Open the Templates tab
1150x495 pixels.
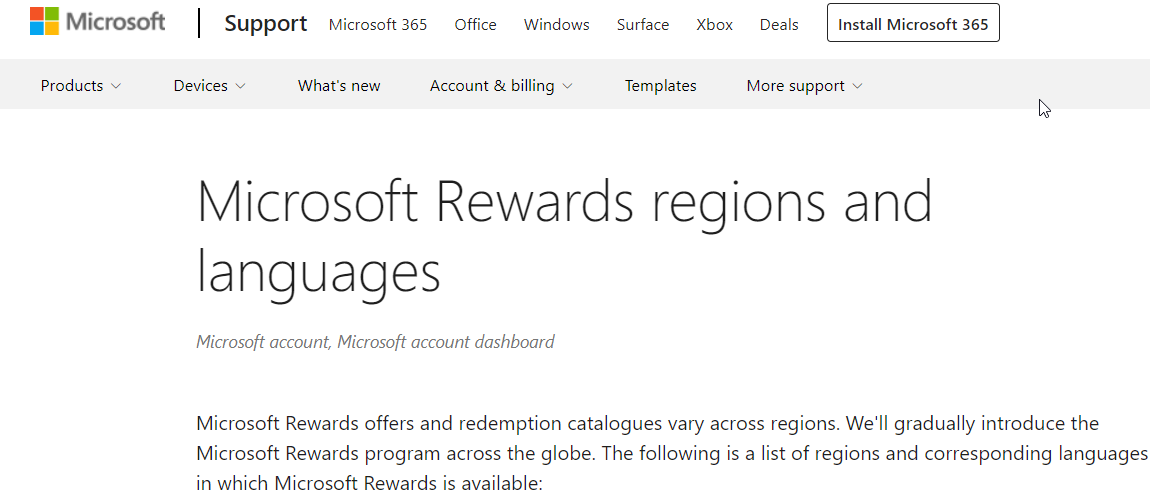[x=661, y=86]
